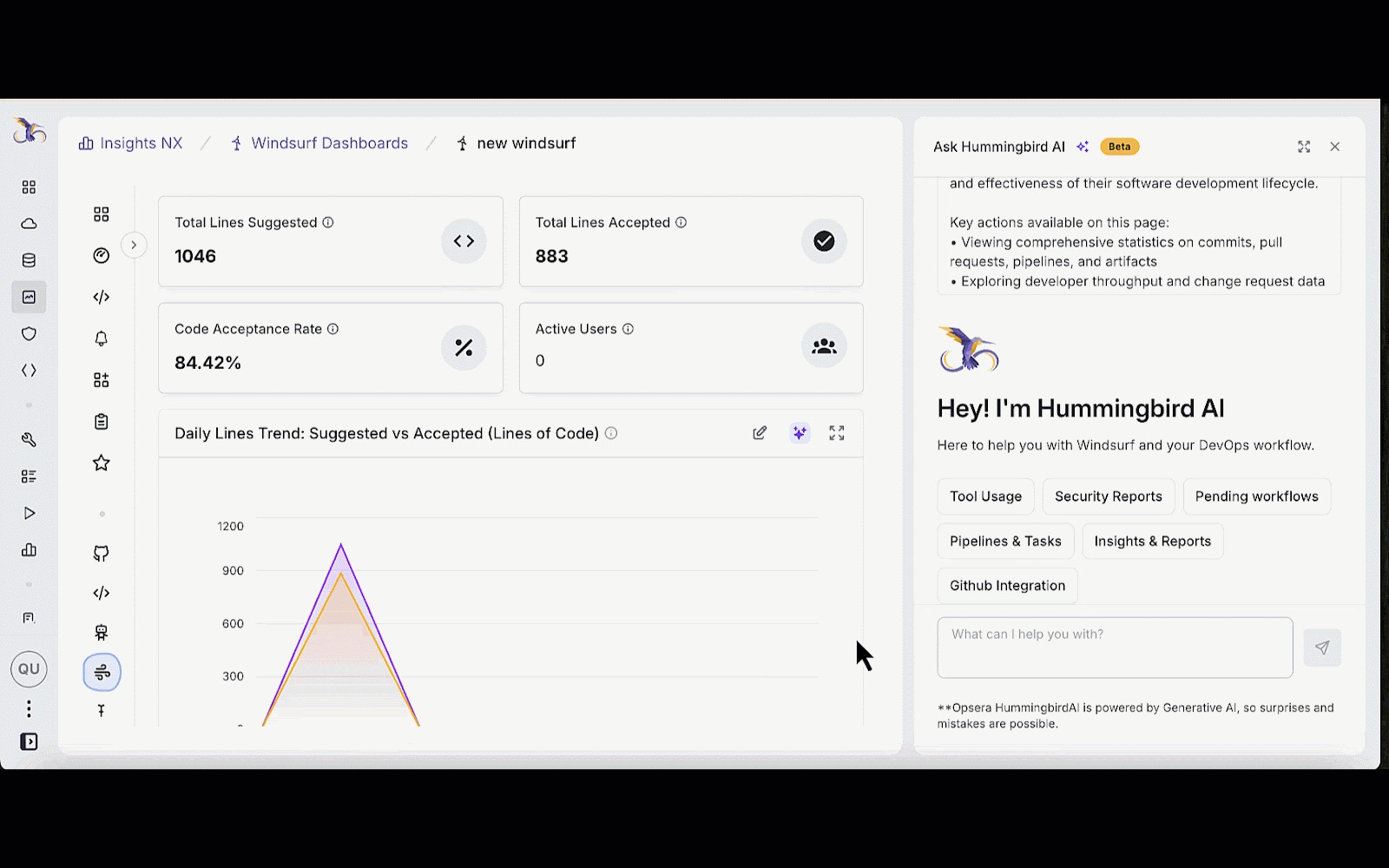Image resolution: width=1389 pixels, height=868 pixels.
Task: Click the AI sparkle icon on chart
Action: 800,433
